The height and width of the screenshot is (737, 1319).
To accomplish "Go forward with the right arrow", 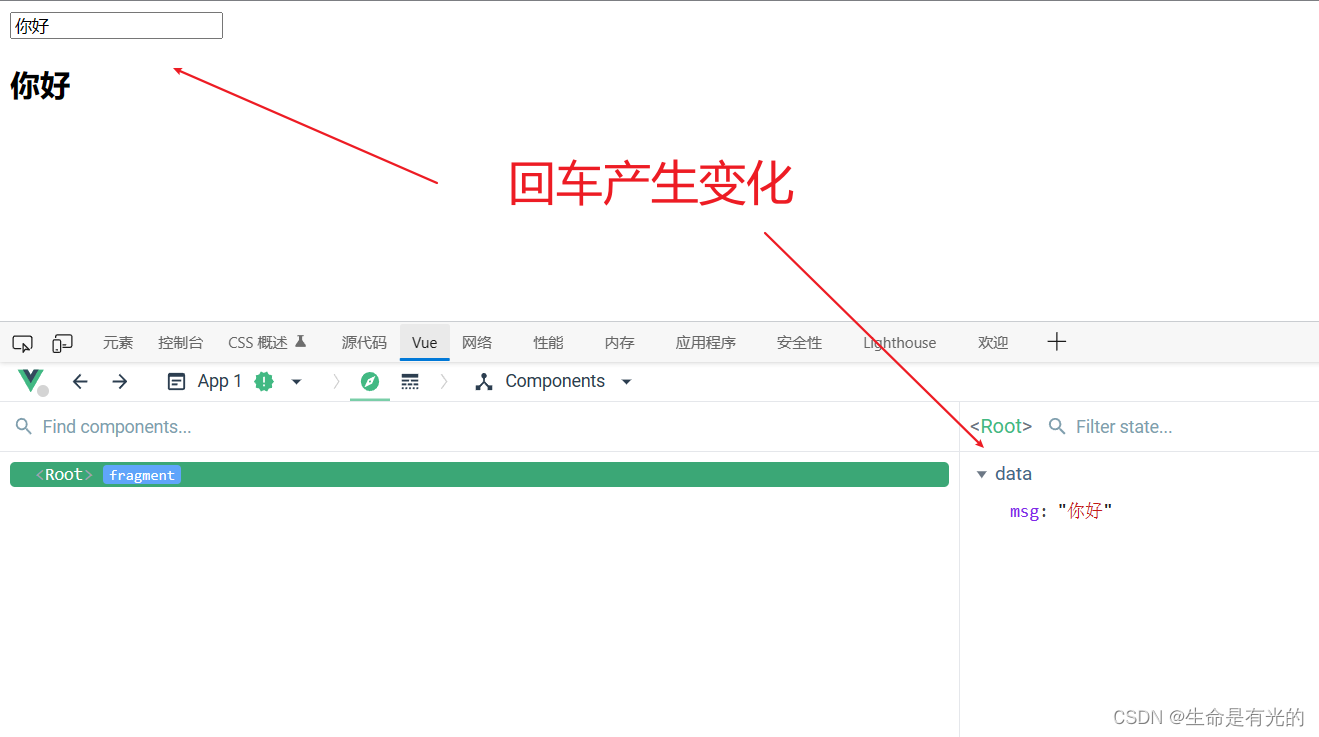I will tap(120, 381).
